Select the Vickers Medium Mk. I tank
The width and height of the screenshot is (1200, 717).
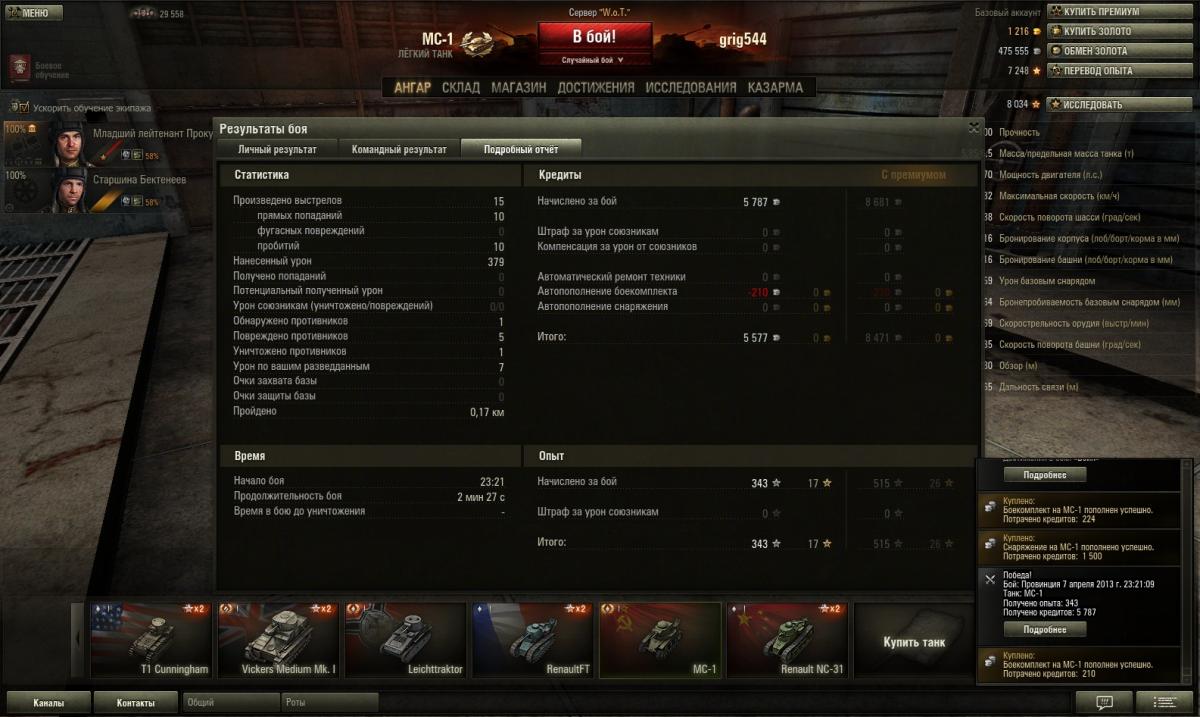(x=278, y=640)
